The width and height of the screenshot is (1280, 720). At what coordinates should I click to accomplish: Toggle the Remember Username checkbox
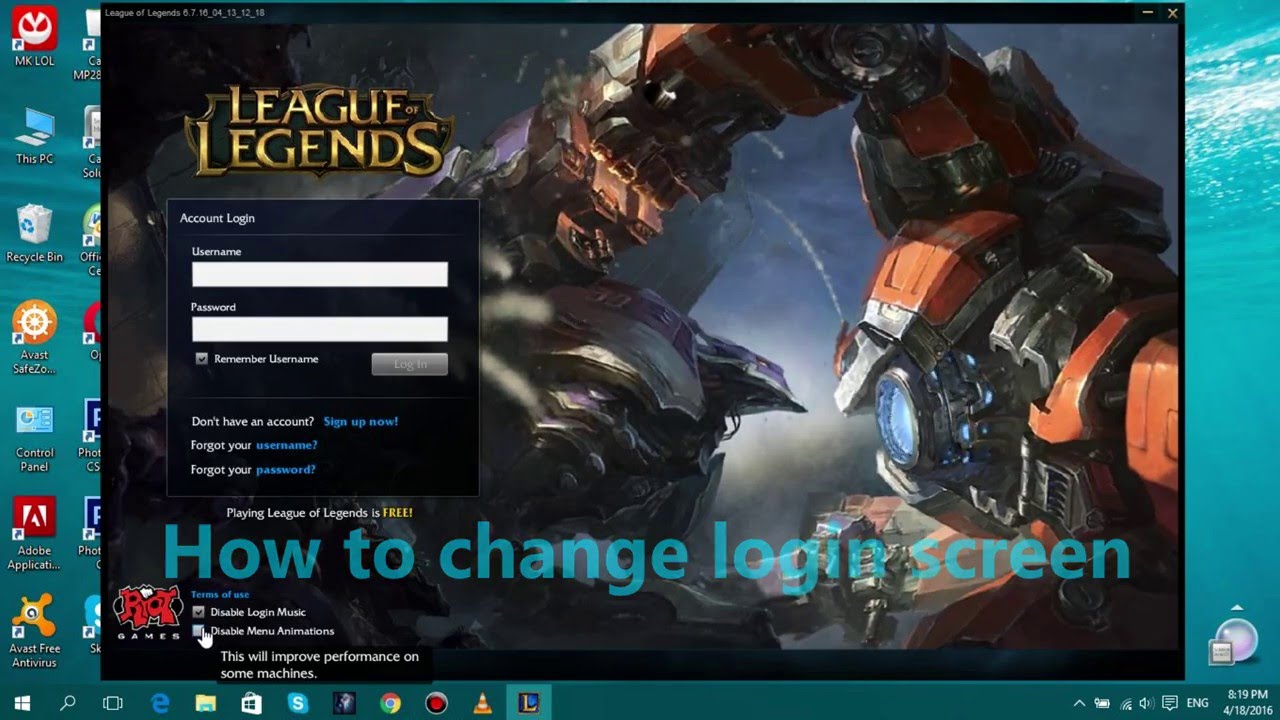(202, 359)
